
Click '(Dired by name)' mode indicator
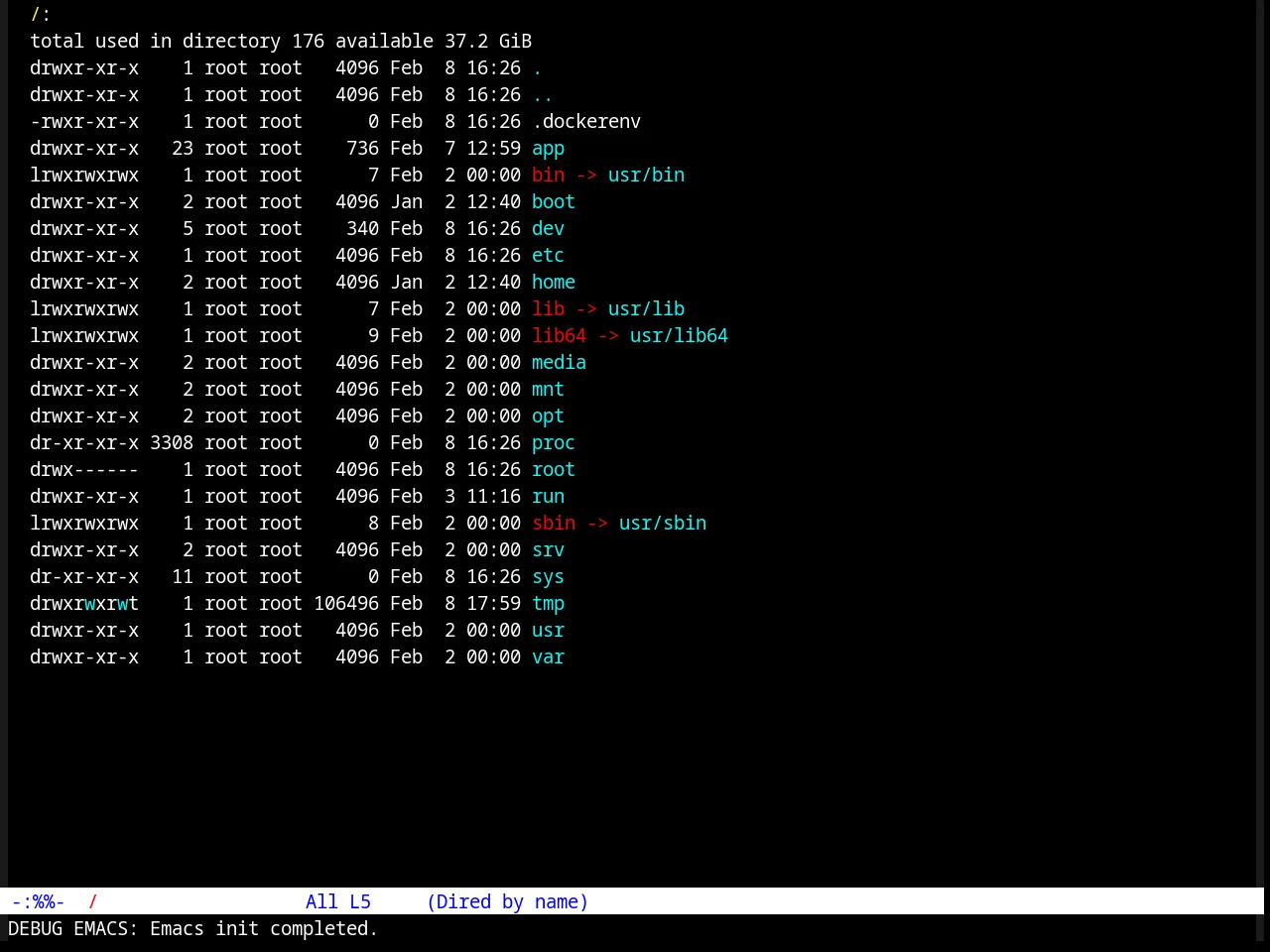(x=507, y=901)
